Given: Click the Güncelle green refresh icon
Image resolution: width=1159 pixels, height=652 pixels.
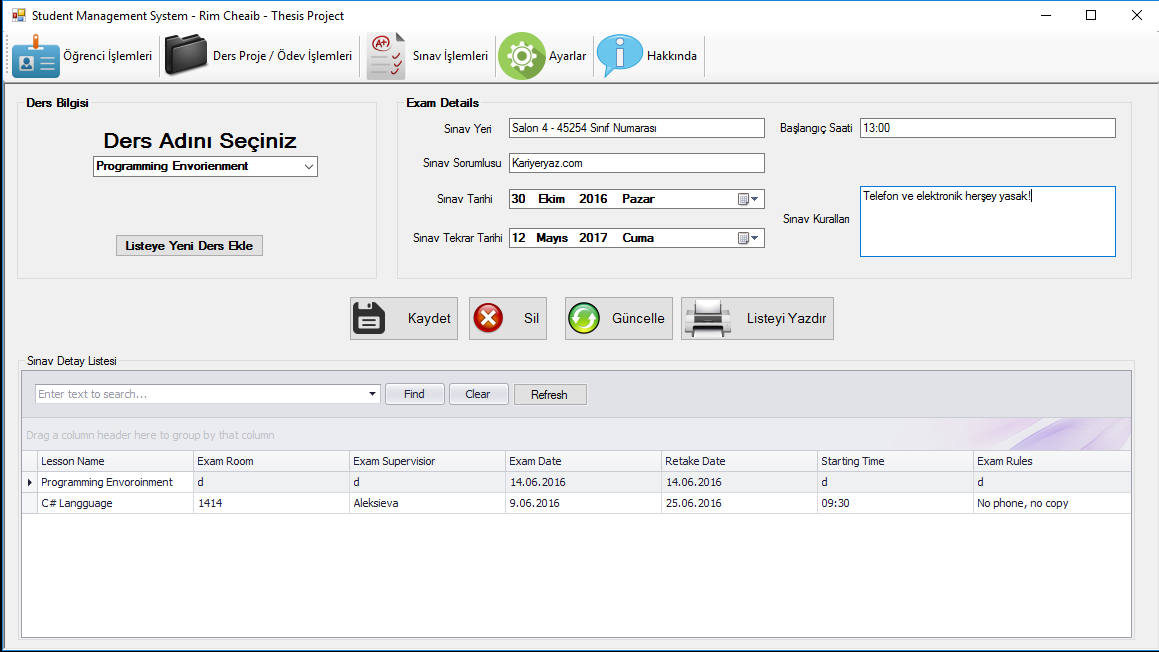Looking at the screenshot, I should tap(584, 319).
